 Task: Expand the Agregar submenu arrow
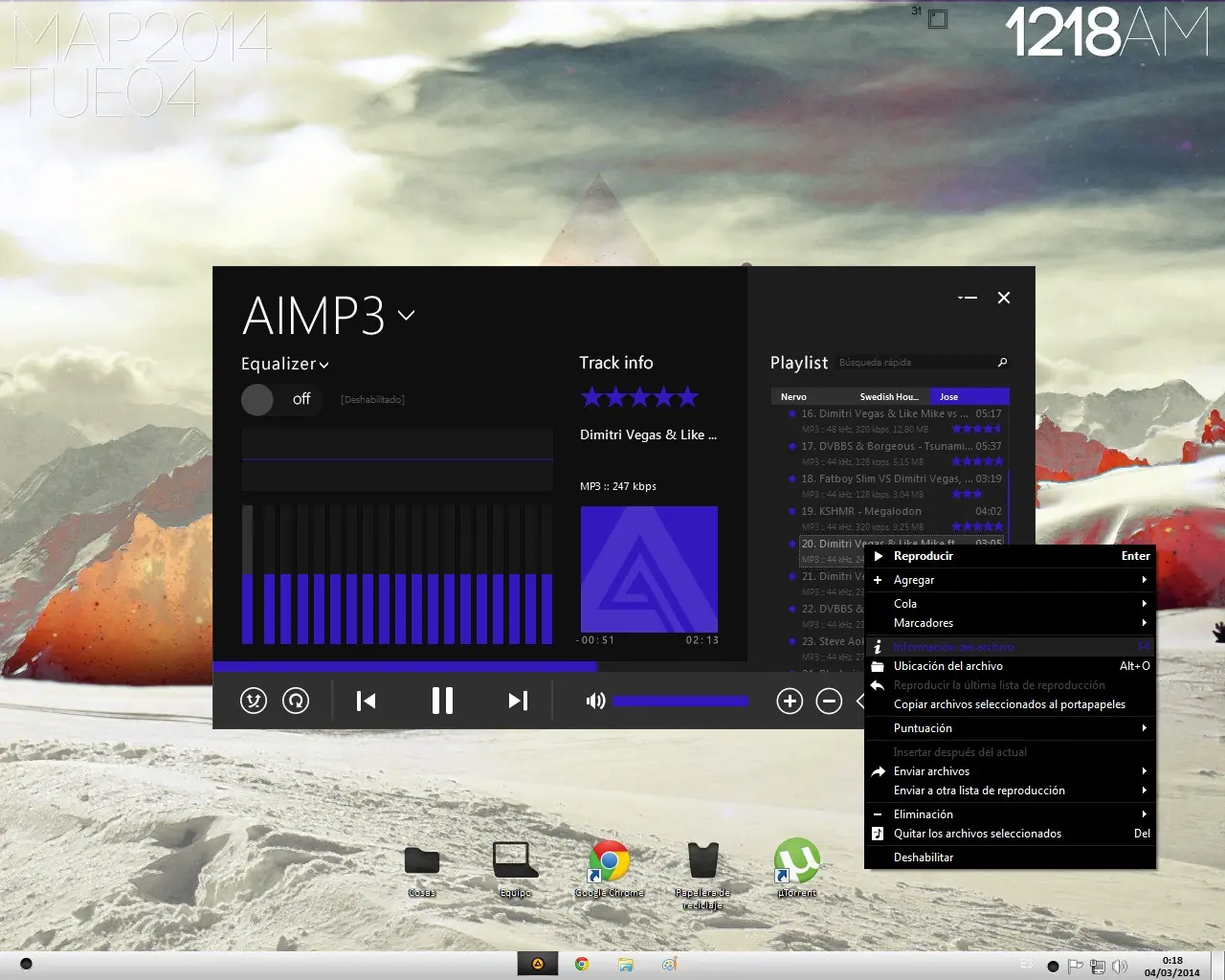click(x=1144, y=580)
